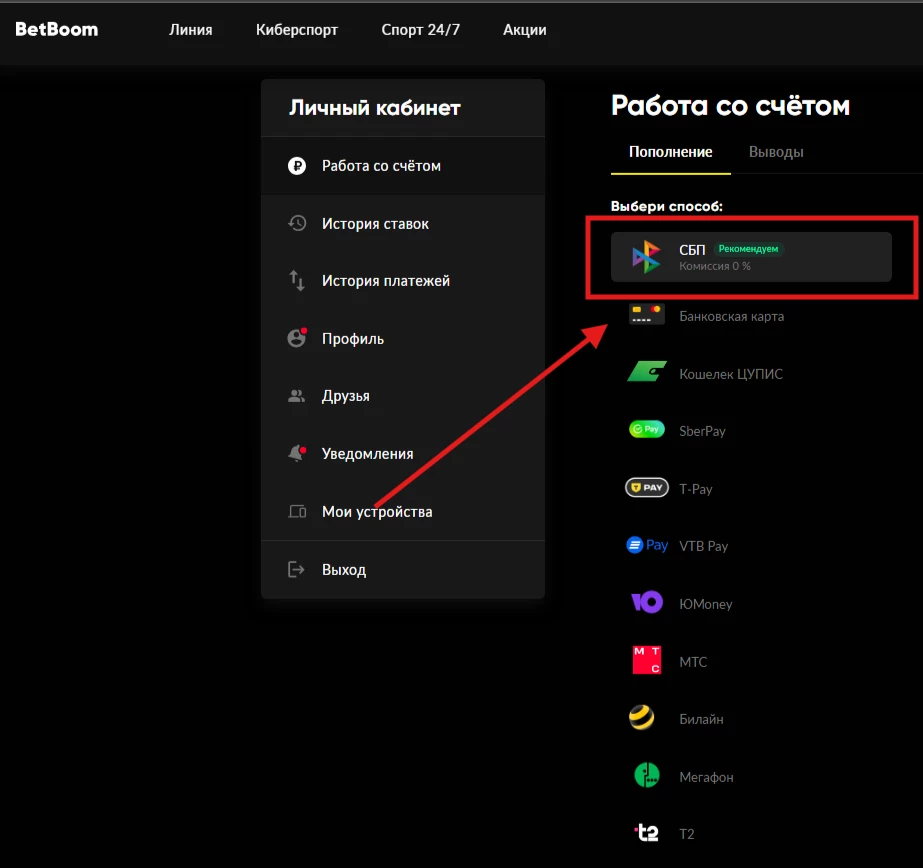
Task: Select the VTB Pay blue icon
Action: pyautogui.click(x=646, y=545)
